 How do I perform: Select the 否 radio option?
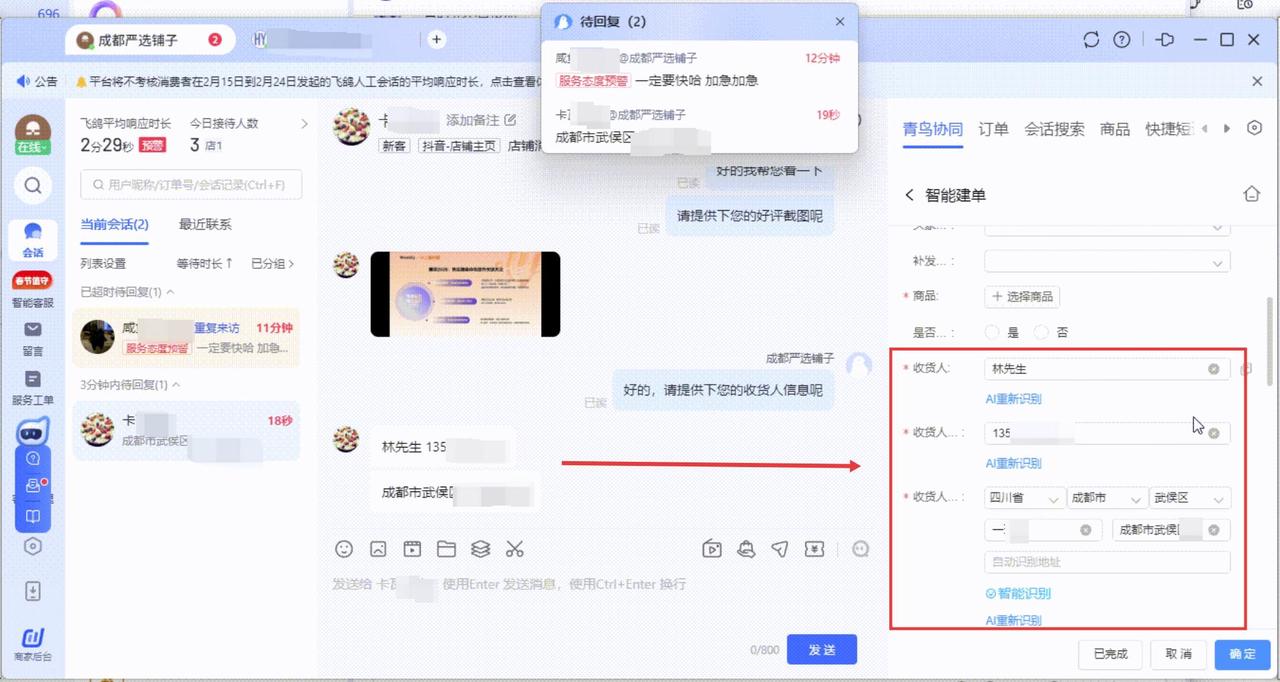coord(1042,332)
